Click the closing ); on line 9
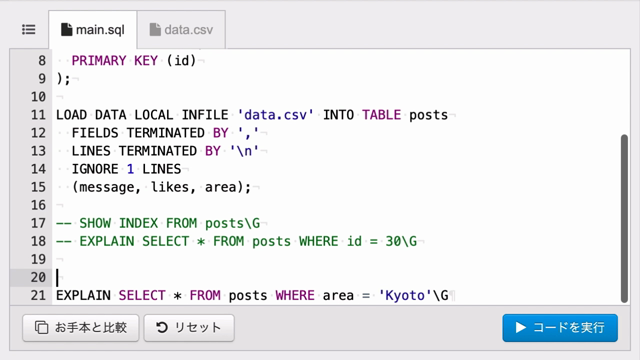The image size is (640, 360). click(x=63, y=79)
